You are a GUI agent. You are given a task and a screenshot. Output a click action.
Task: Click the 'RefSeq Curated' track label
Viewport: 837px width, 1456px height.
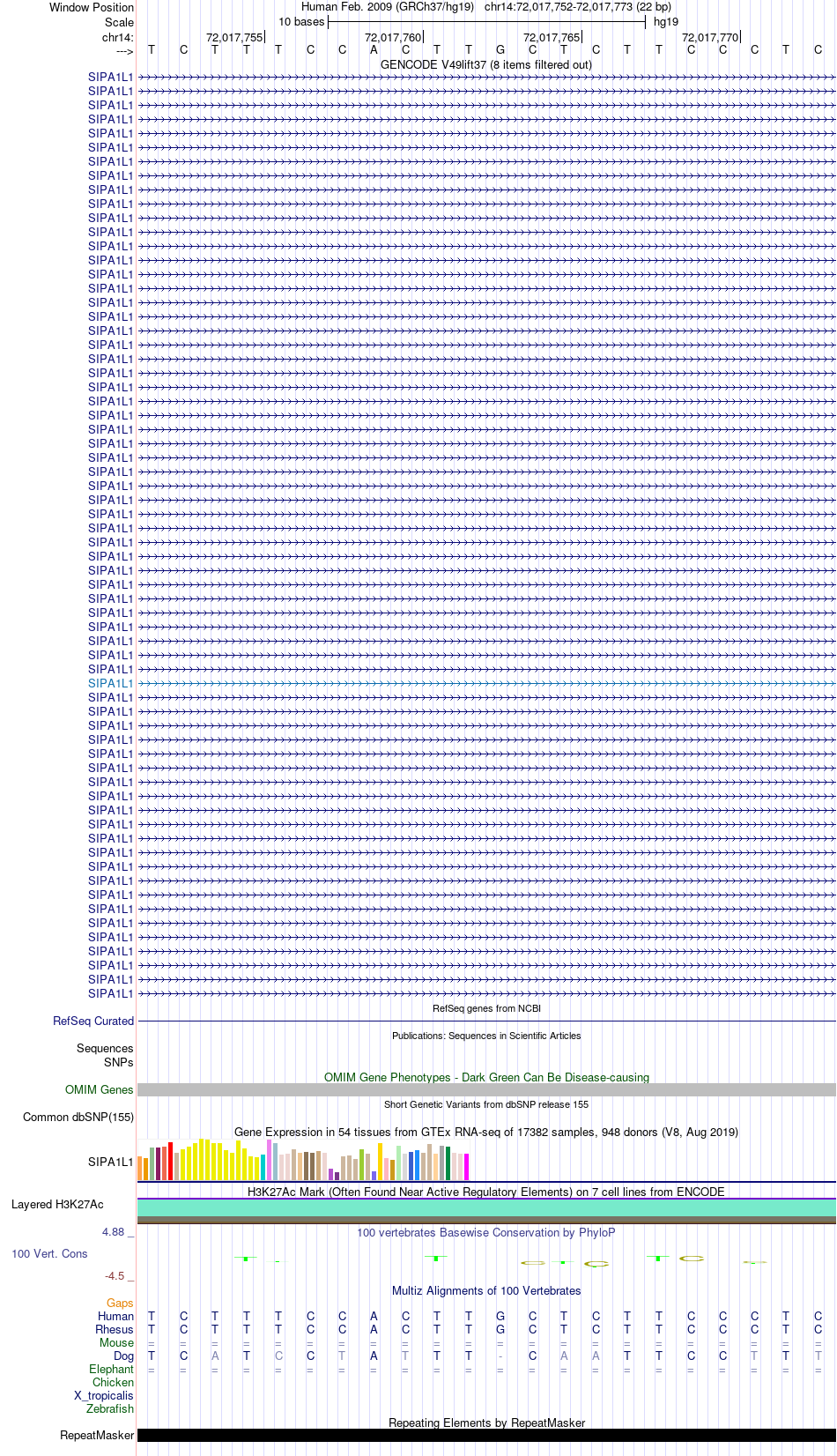tap(93, 1021)
